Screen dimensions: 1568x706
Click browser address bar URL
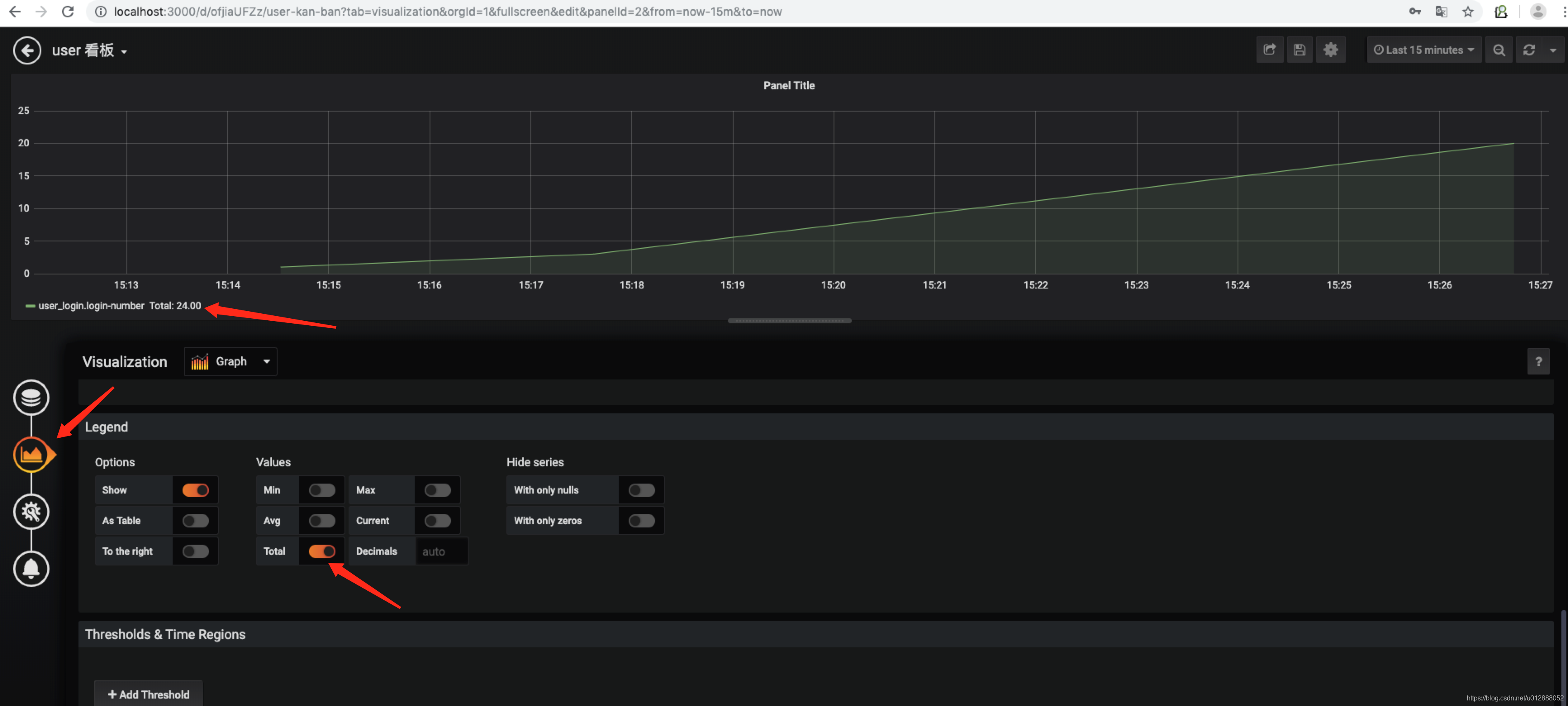(x=447, y=12)
